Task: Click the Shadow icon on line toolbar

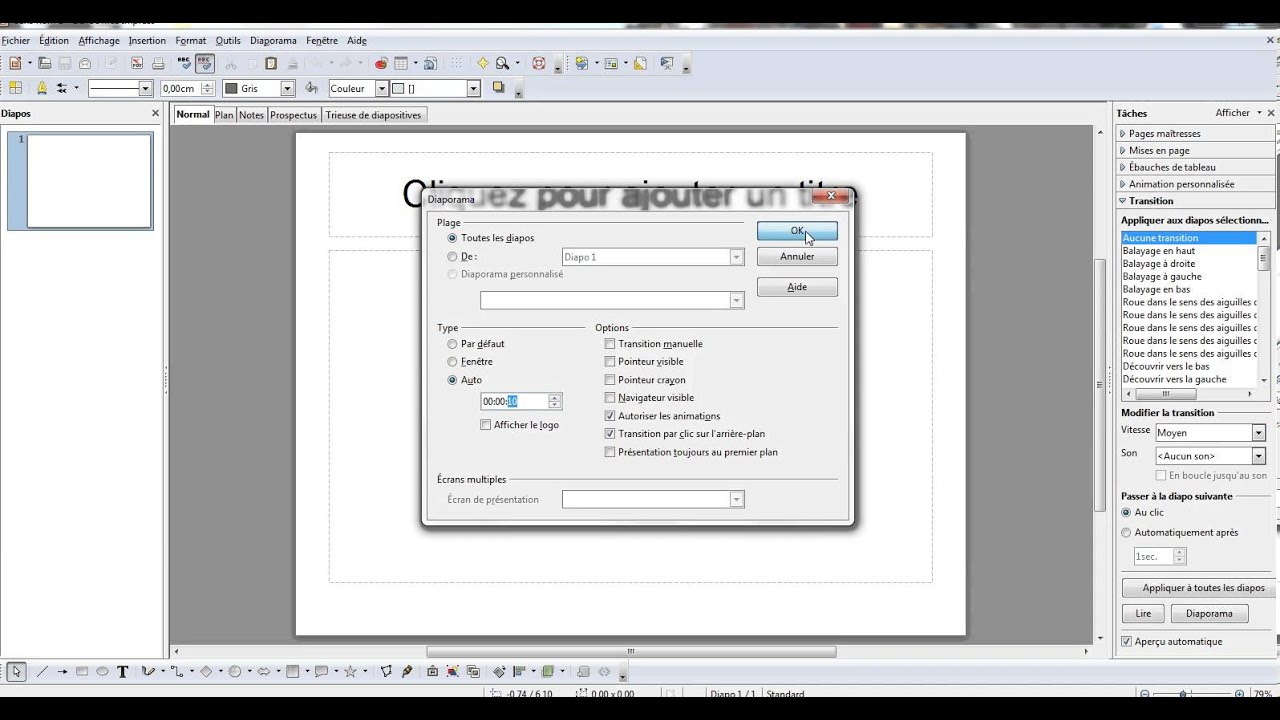Action: [498, 88]
